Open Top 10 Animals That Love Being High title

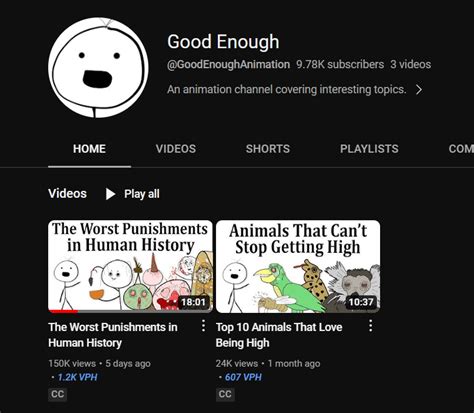279,335
